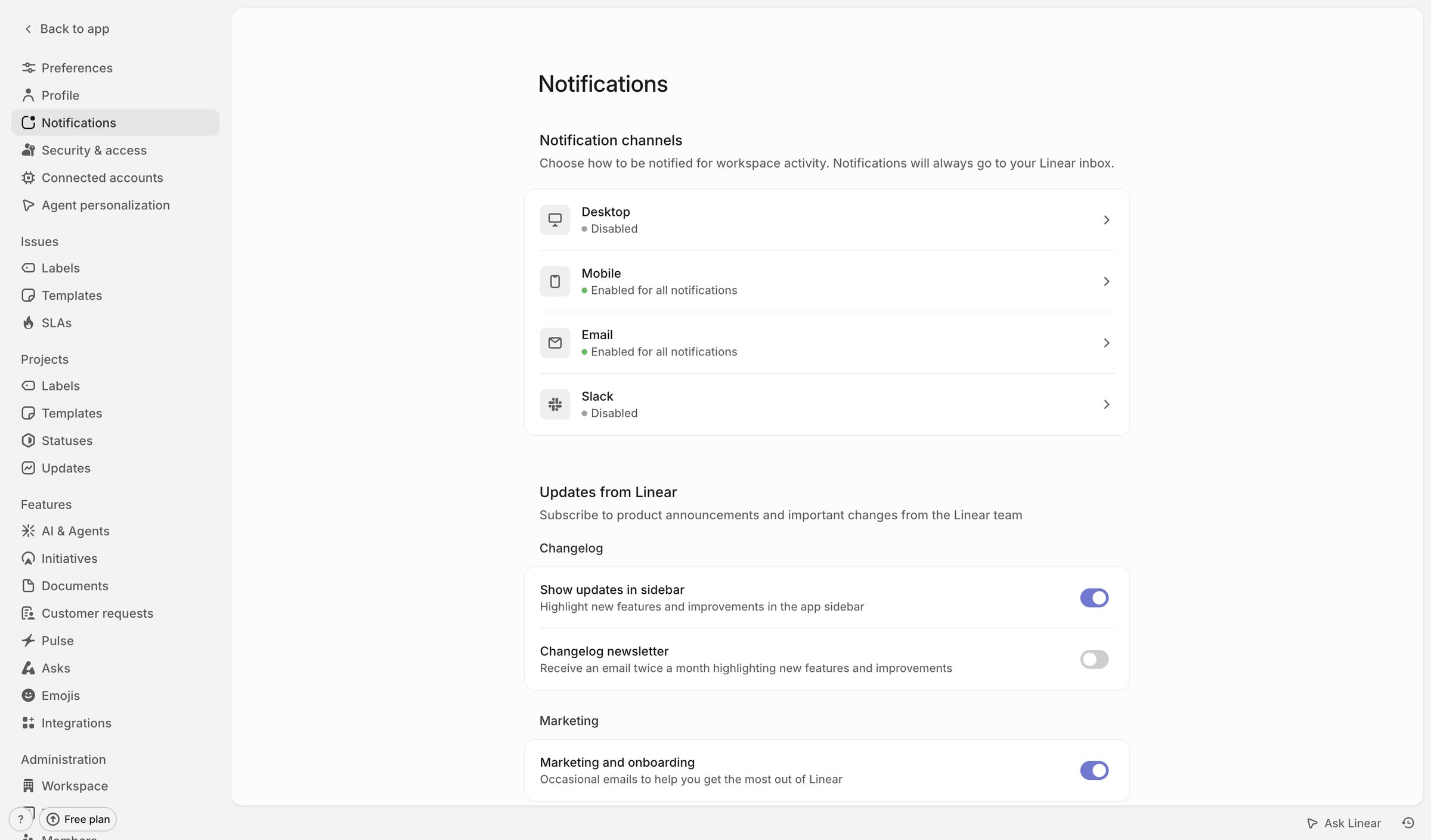Open project Updates settings
This screenshot has height=840, width=1431.
pos(115,468)
